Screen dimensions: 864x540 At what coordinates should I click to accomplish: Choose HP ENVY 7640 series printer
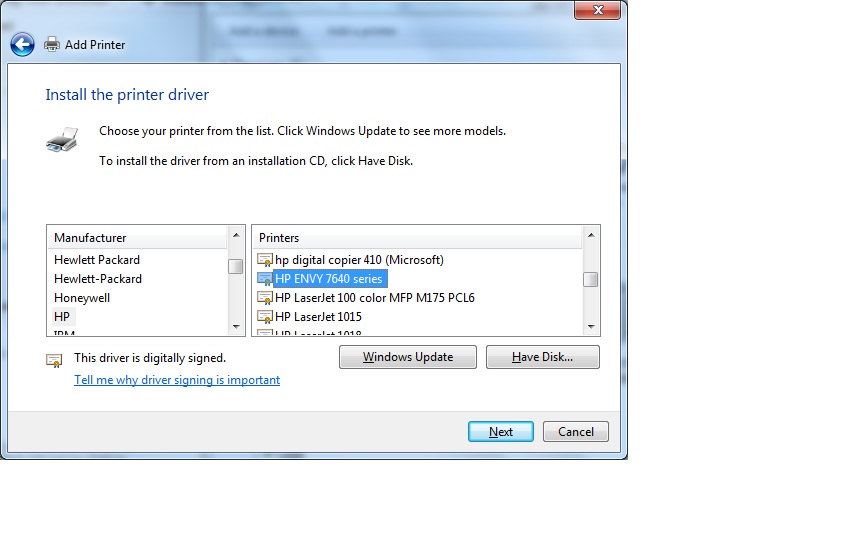coord(328,279)
